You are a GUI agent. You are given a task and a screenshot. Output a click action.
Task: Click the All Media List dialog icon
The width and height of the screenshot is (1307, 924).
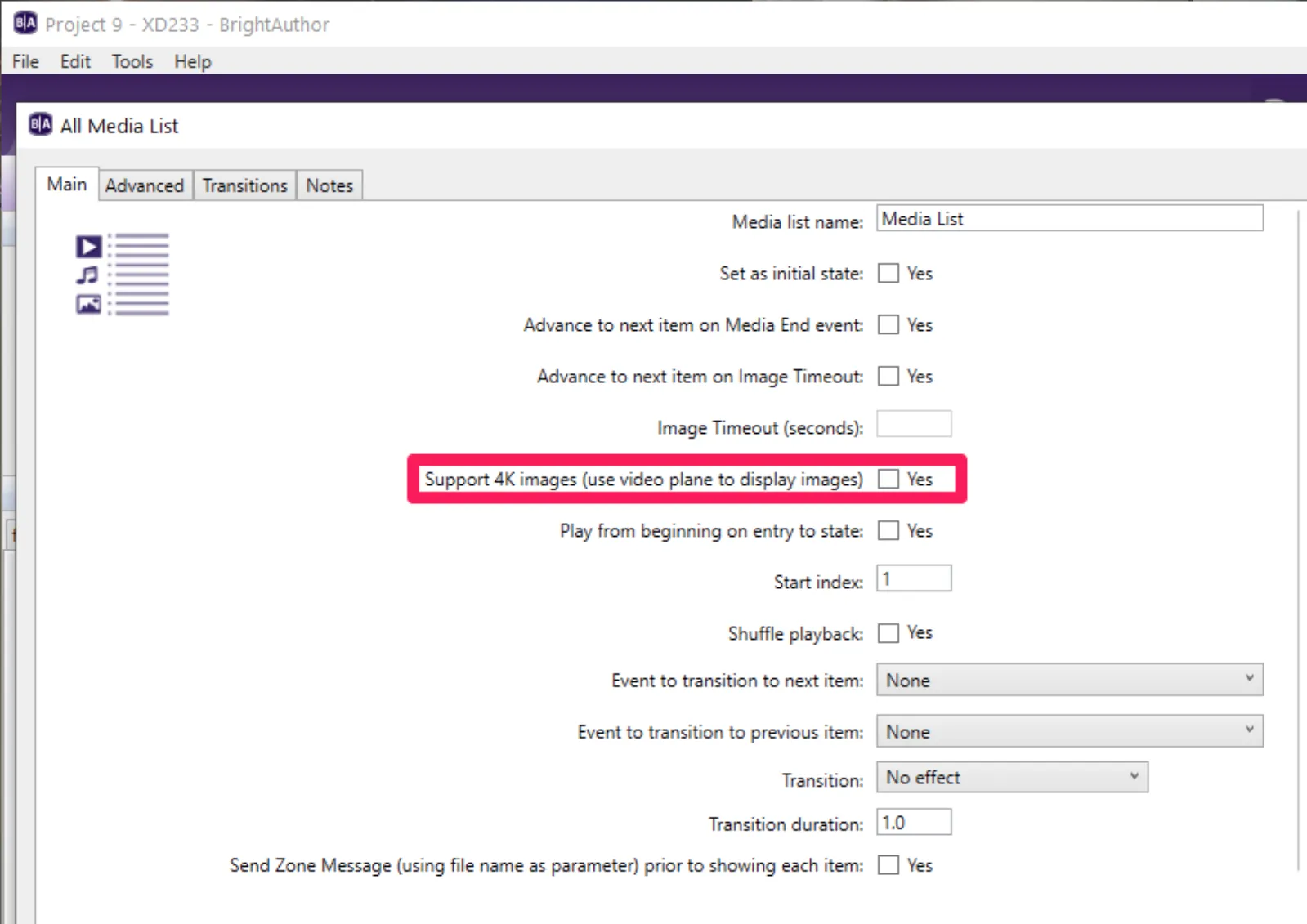tap(40, 124)
